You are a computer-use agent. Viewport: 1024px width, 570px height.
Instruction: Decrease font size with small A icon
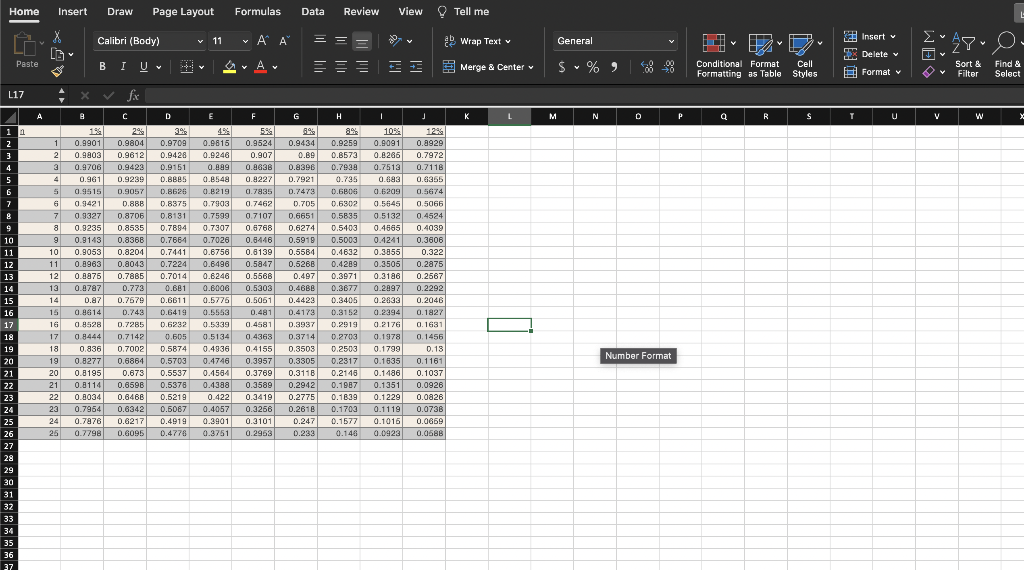click(x=284, y=40)
